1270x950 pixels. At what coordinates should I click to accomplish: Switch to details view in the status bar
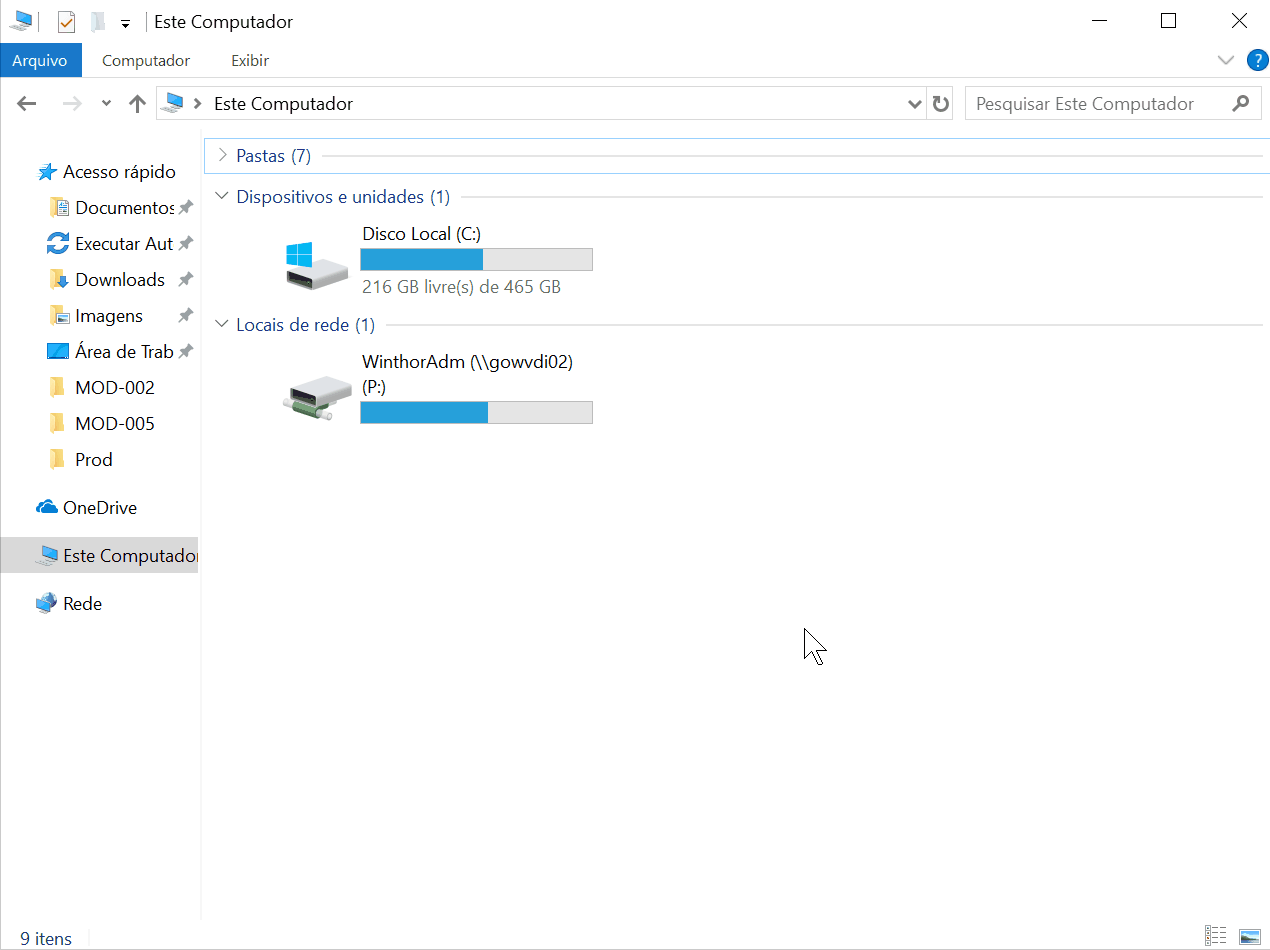click(x=1216, y=937)
